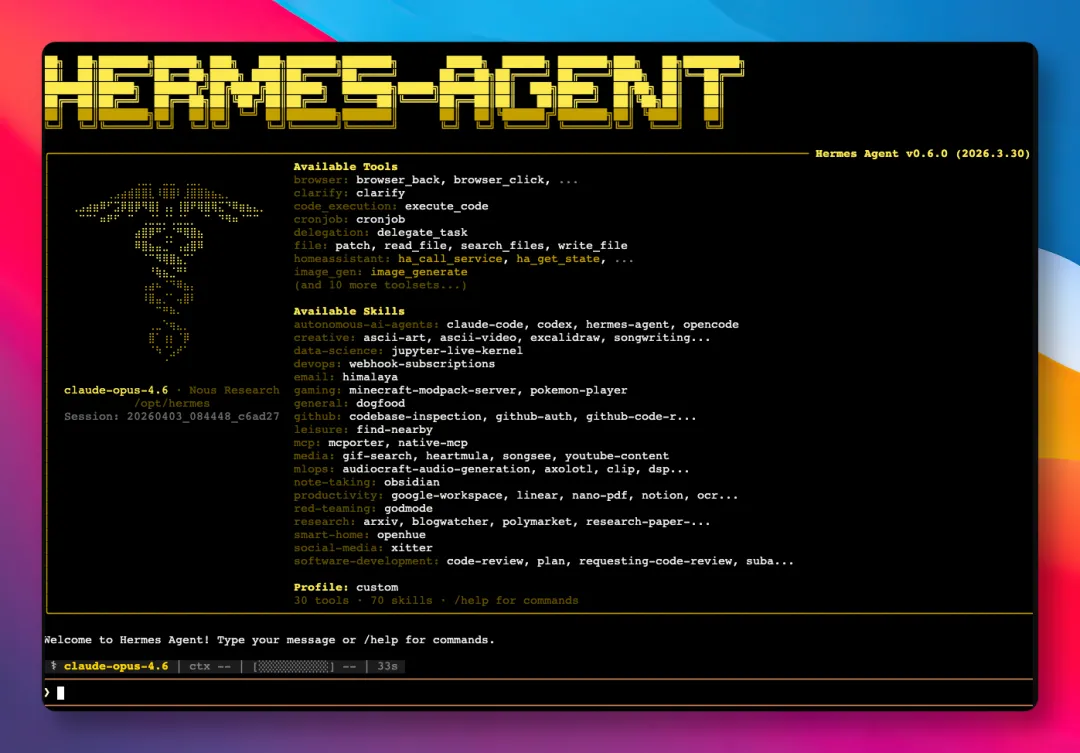Click 'codebase-inspection' skill name
Image resolution: width=1080 pixels, height=753 pixels.
(415, 416)
